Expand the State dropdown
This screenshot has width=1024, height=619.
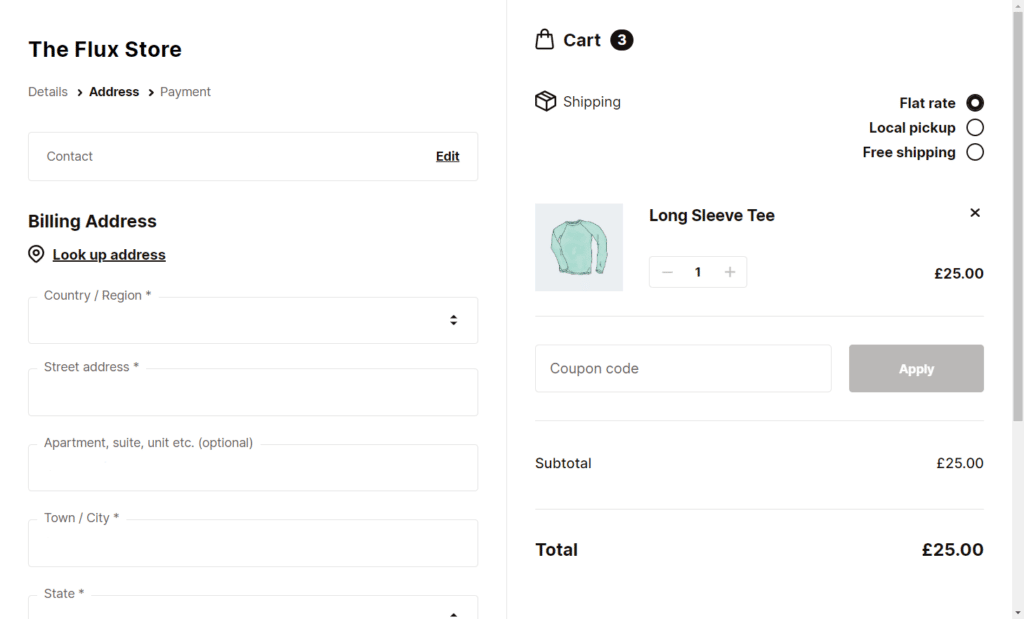coord(253,609)
